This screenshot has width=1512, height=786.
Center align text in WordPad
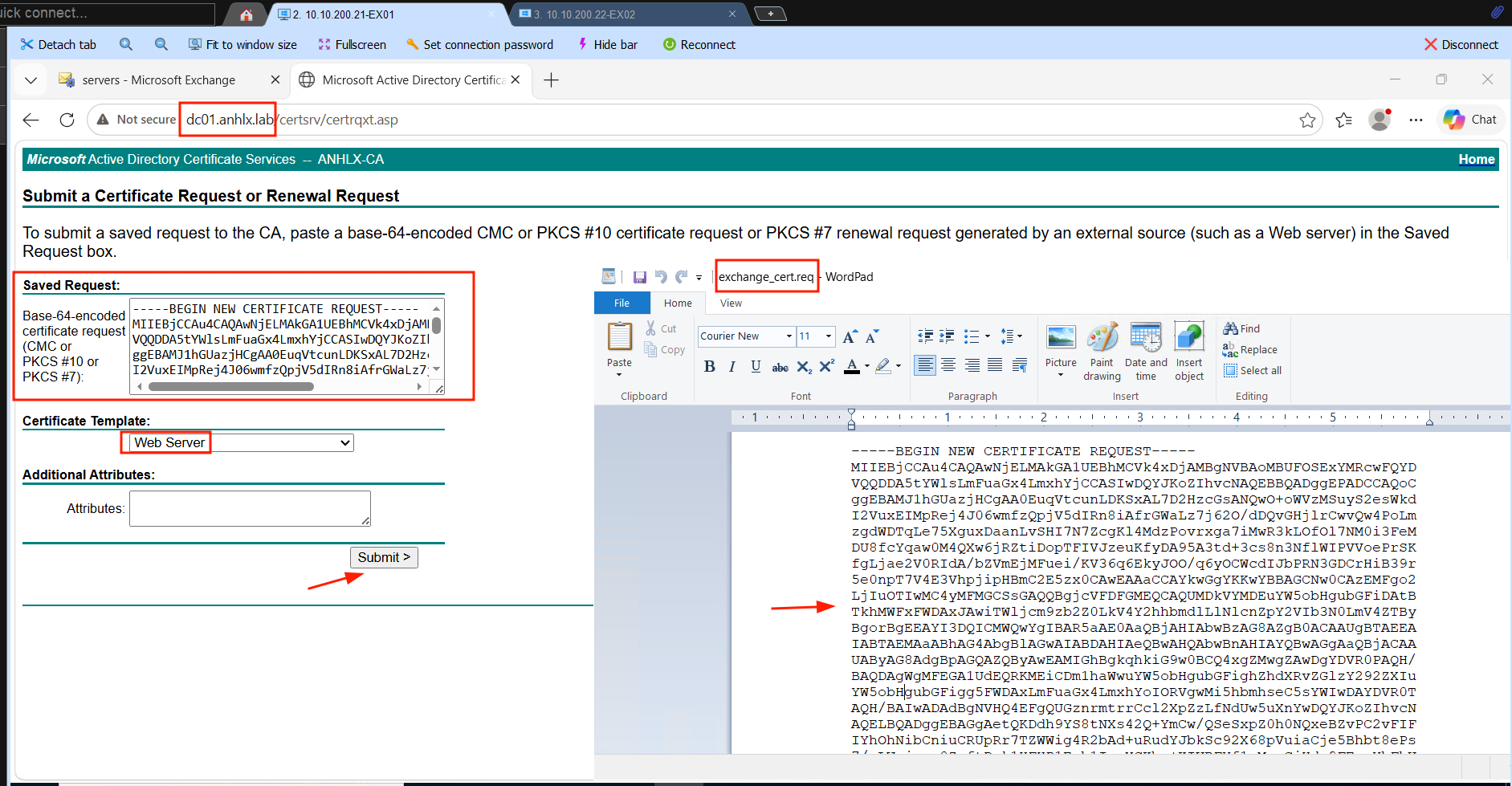(x=948, y=365)
